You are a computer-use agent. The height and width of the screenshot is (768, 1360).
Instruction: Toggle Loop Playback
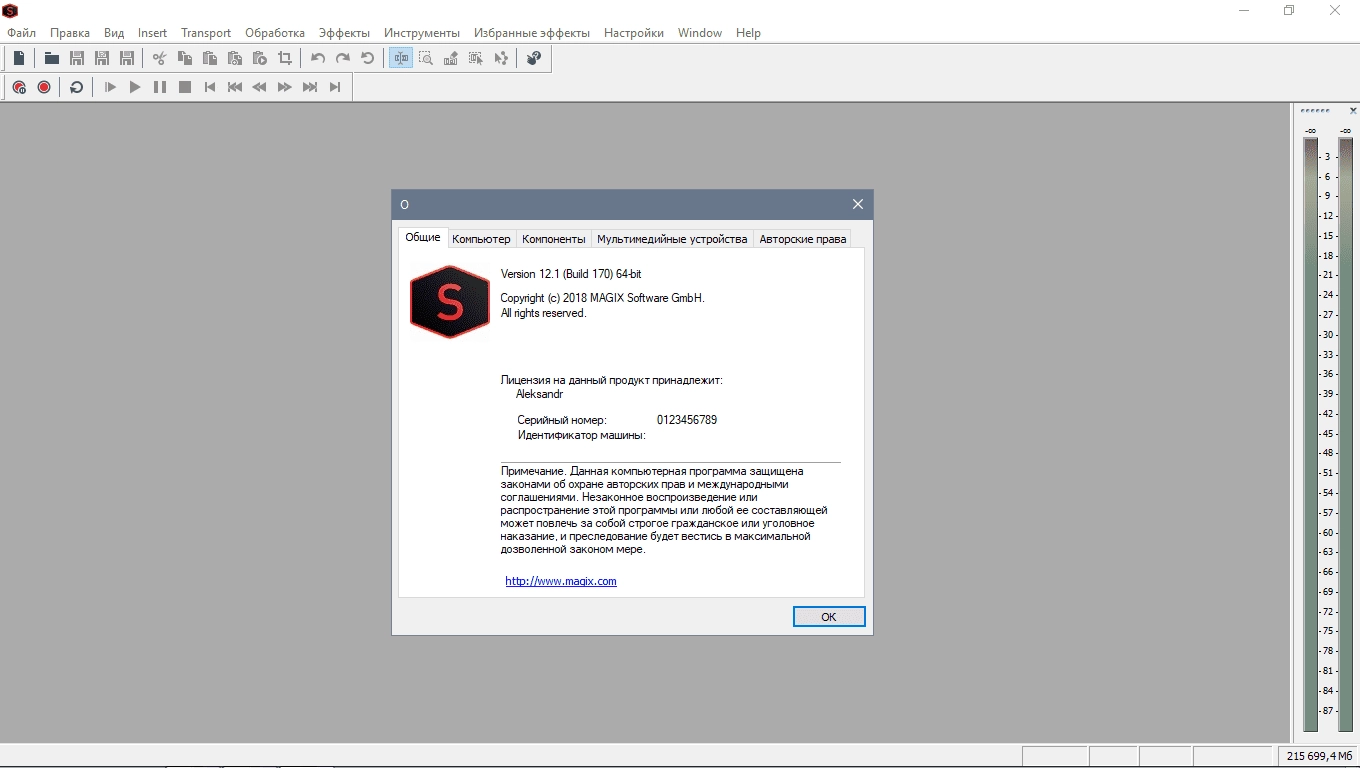[x=77, y=87]
